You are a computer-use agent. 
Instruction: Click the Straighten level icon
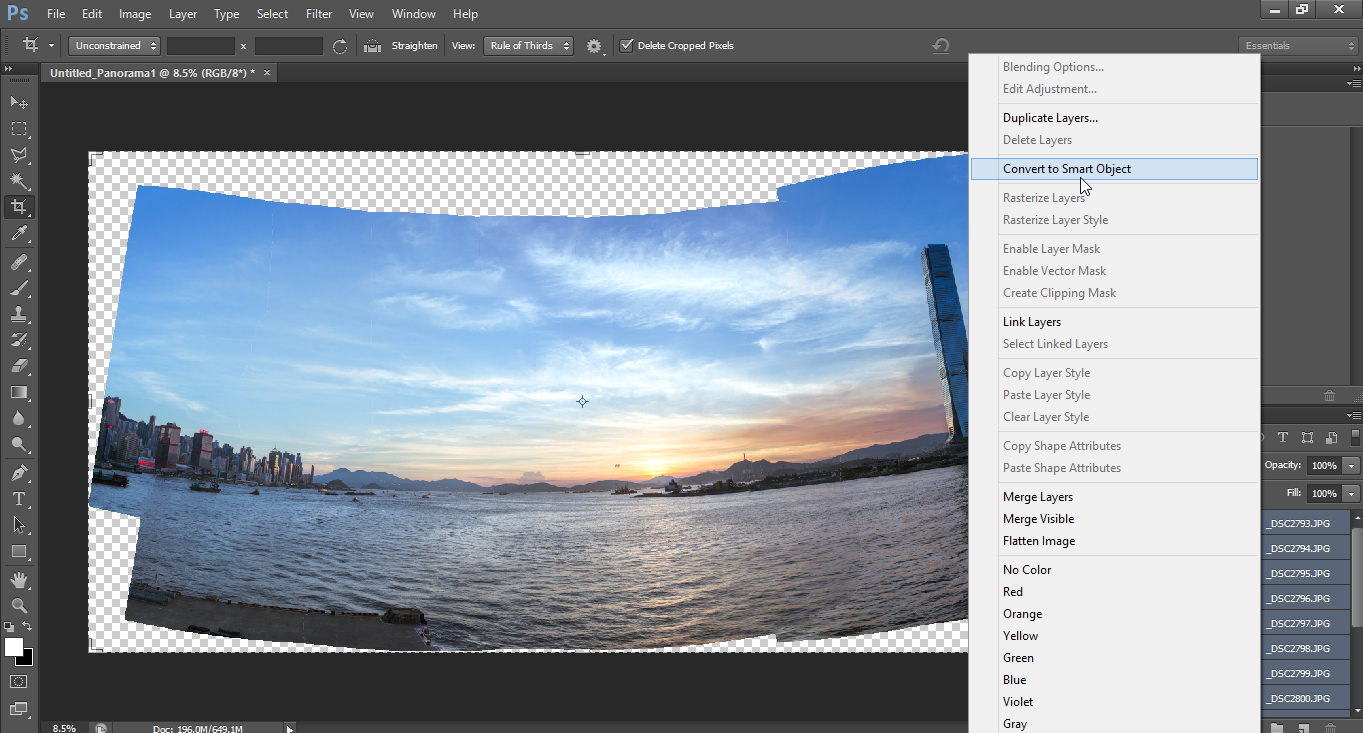[x=373, y=46]
